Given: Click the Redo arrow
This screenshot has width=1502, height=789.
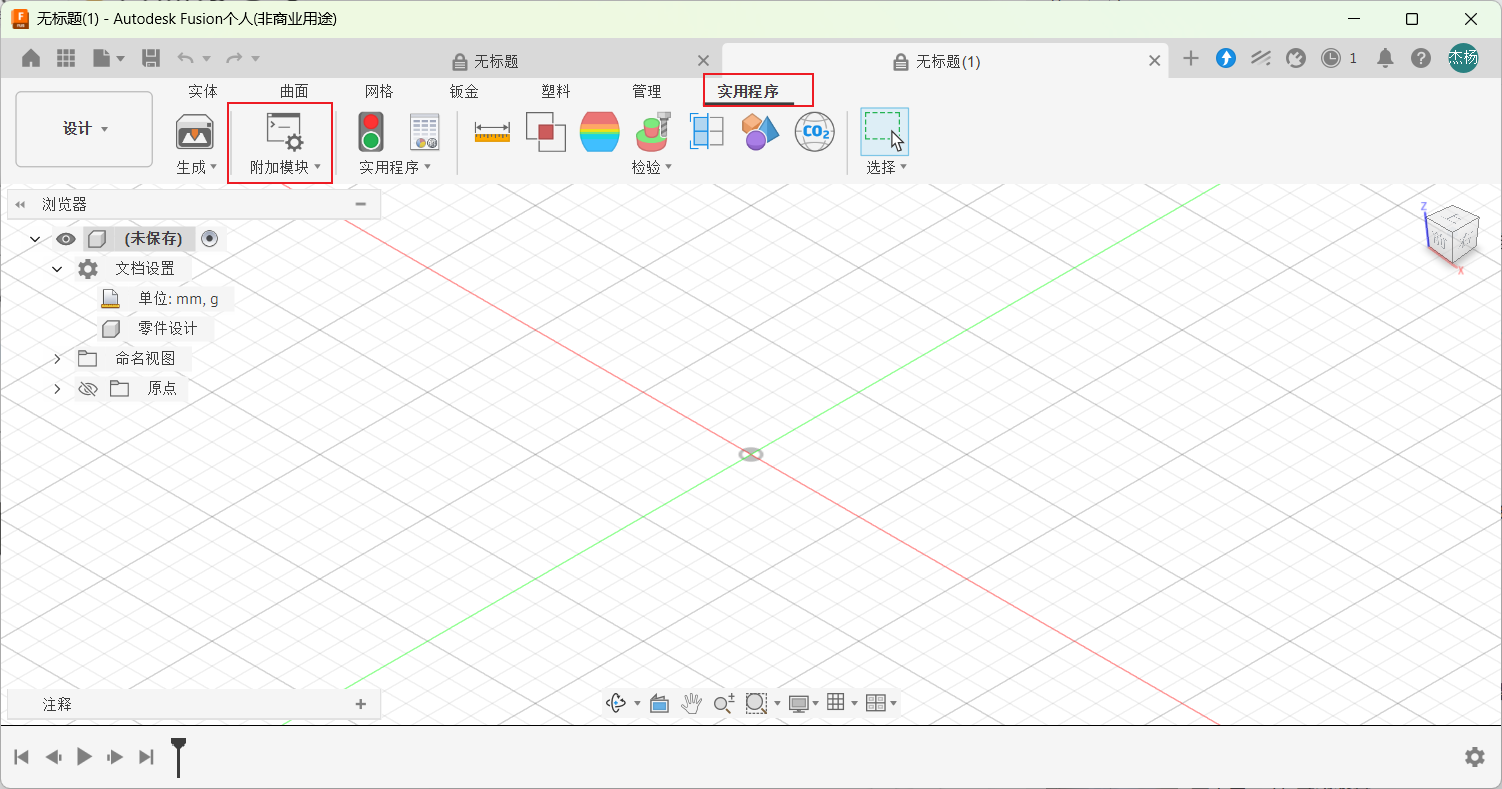Looking at the screenshot, I should [x=234, y=59].
